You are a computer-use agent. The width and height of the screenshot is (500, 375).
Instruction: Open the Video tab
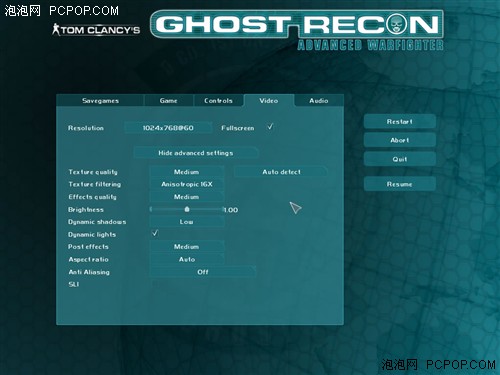click(x=269, y=101)
